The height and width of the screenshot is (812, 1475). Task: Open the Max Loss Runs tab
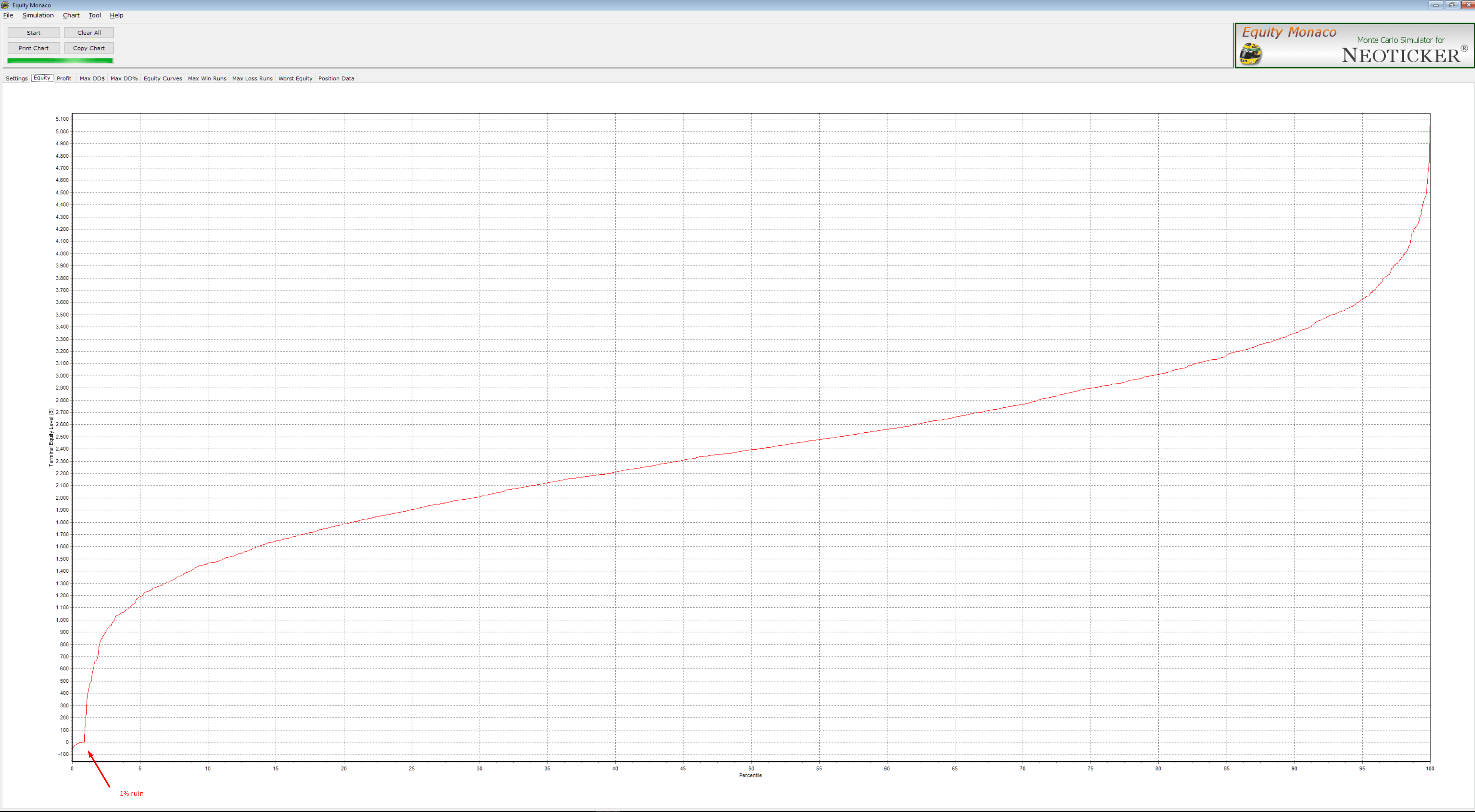click(x=252, y=78)
